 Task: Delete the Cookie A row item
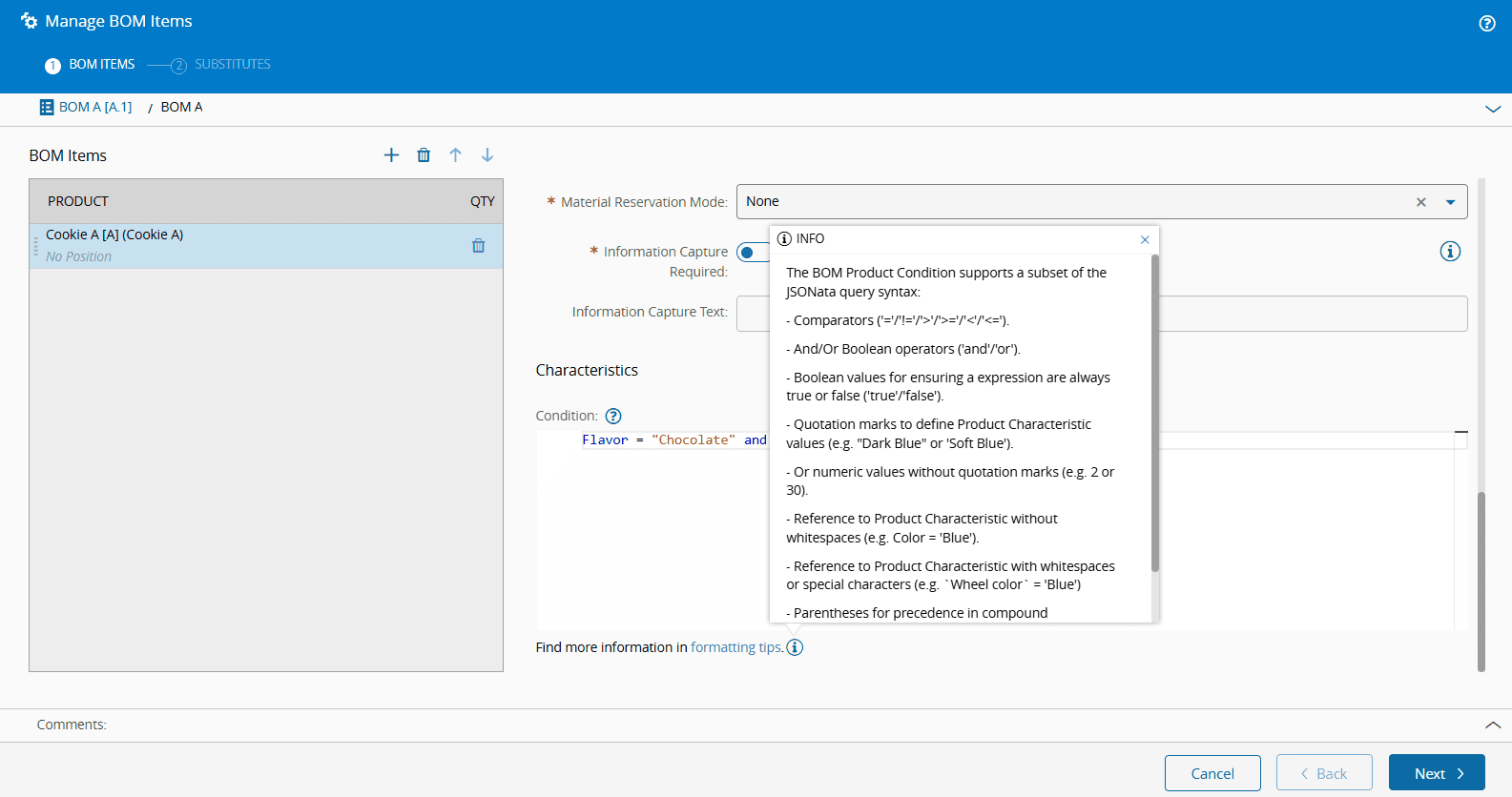(478, 246)
